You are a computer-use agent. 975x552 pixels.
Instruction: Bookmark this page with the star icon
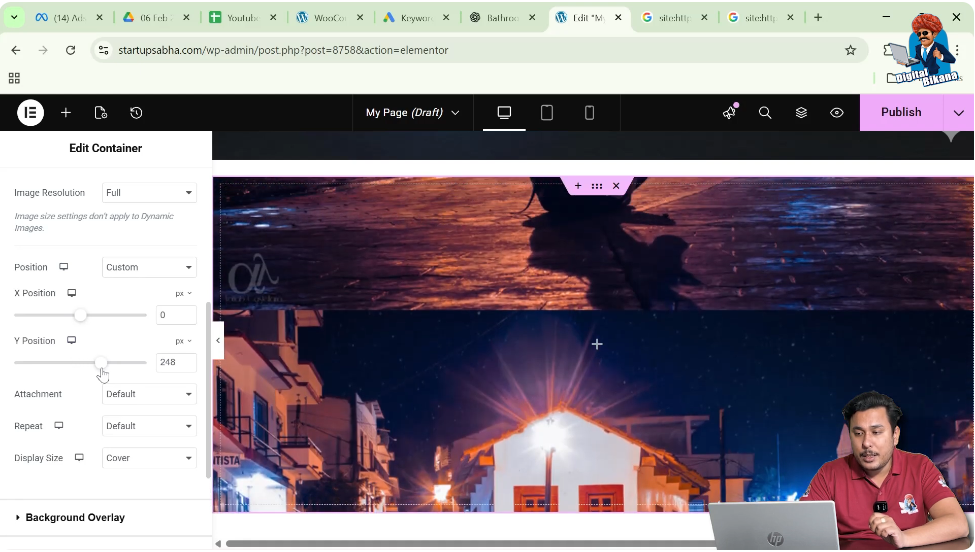tap(850, 50)
